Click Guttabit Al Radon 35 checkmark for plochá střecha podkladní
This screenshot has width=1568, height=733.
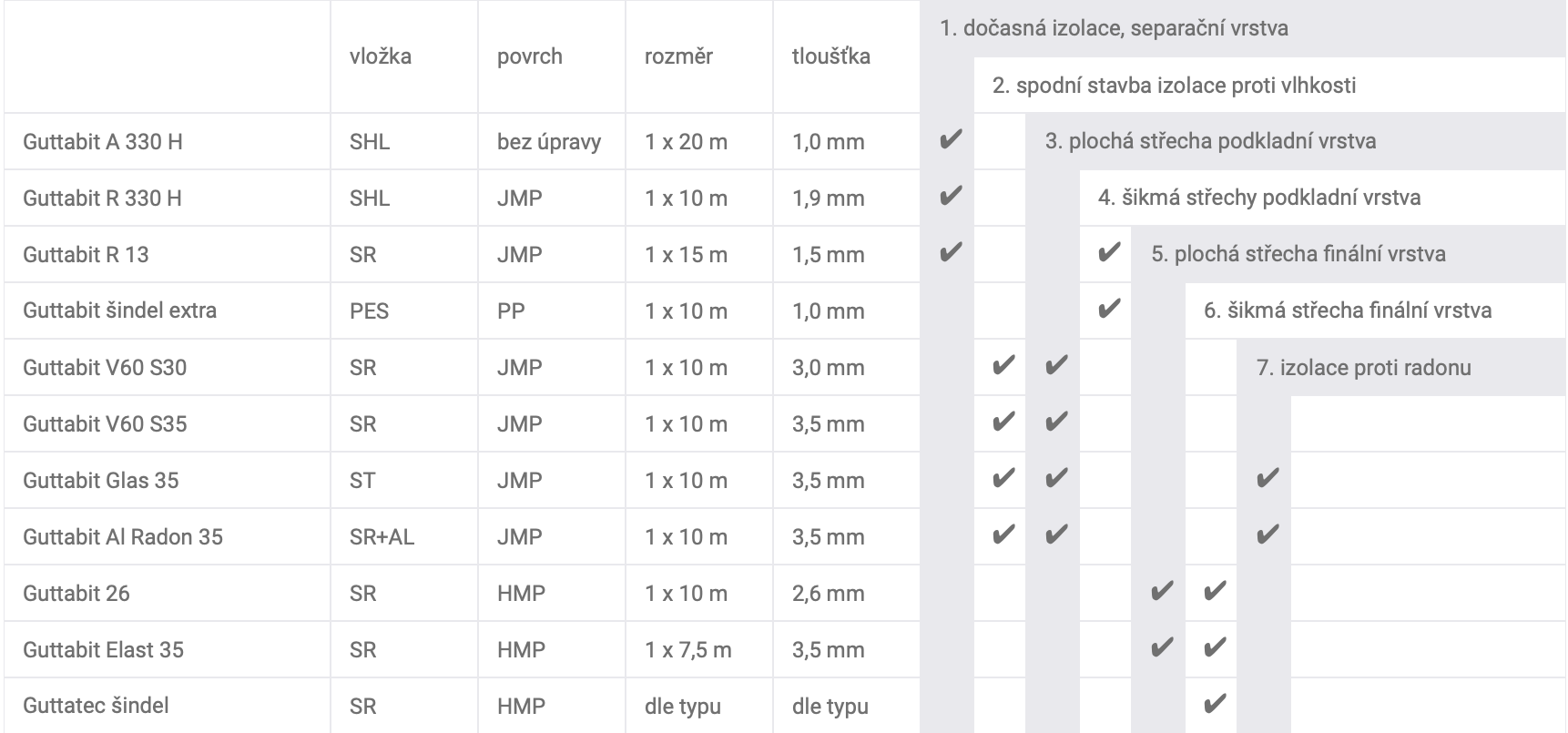(x=1055, y=535)
